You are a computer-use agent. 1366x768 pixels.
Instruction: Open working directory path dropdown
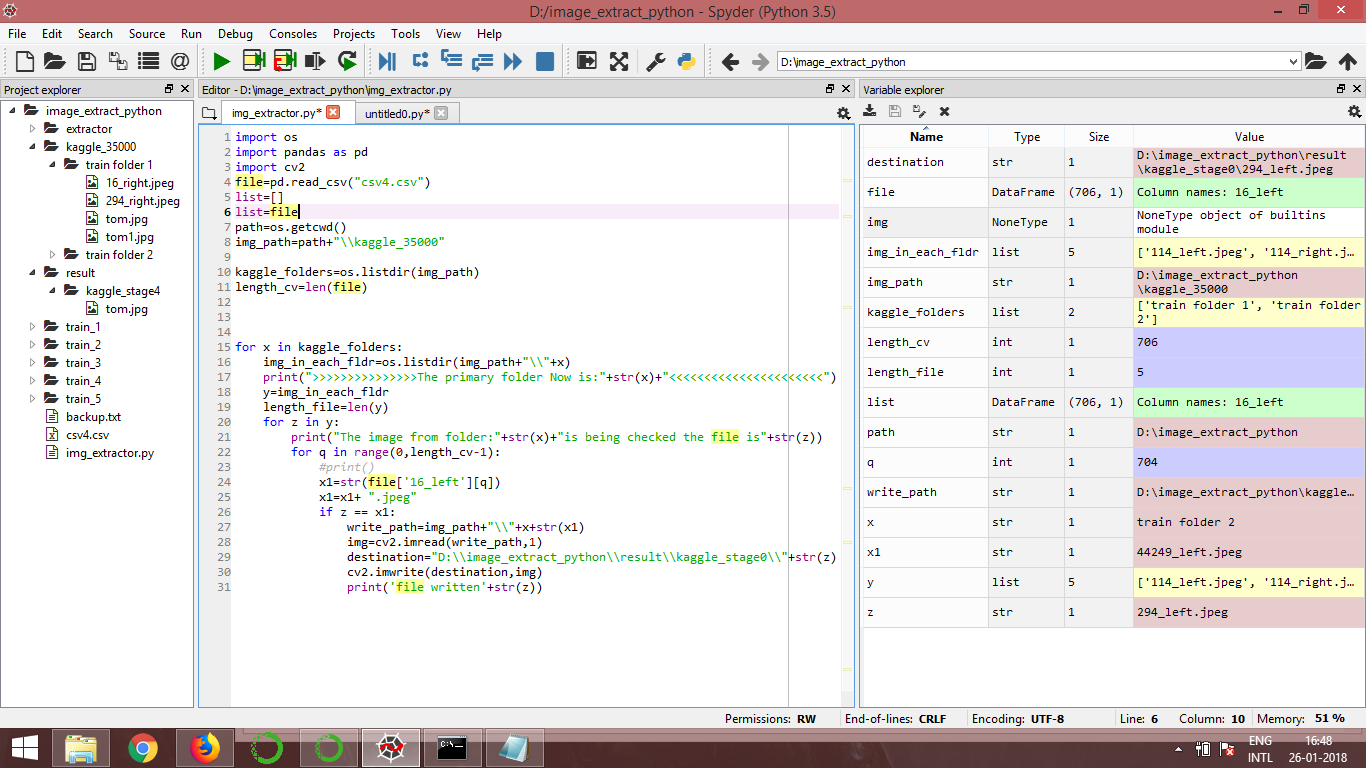click(x=1292, y=62)
